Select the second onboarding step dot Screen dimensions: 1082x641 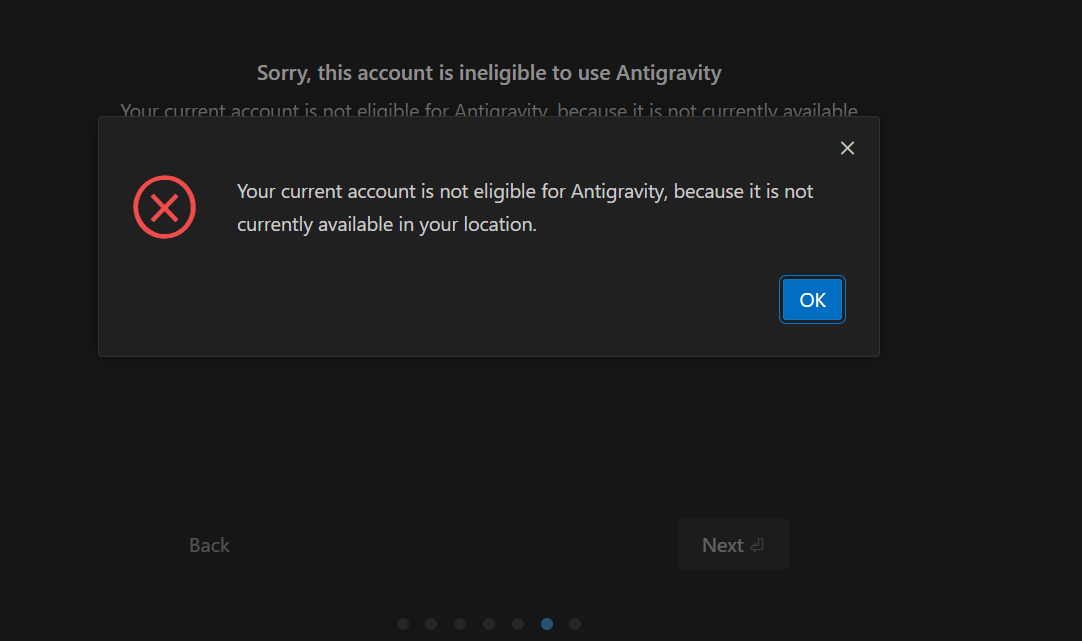431,624
